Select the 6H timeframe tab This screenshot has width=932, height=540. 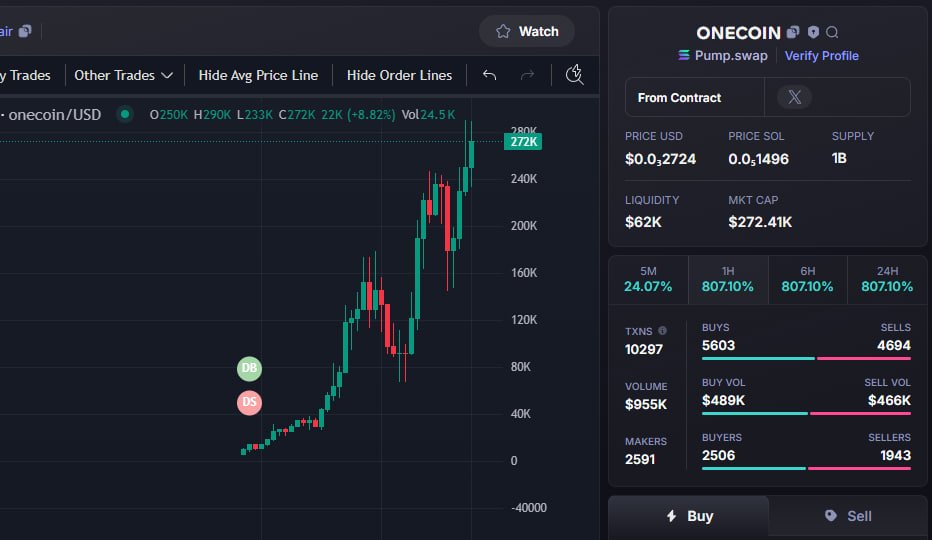[807, 280]
